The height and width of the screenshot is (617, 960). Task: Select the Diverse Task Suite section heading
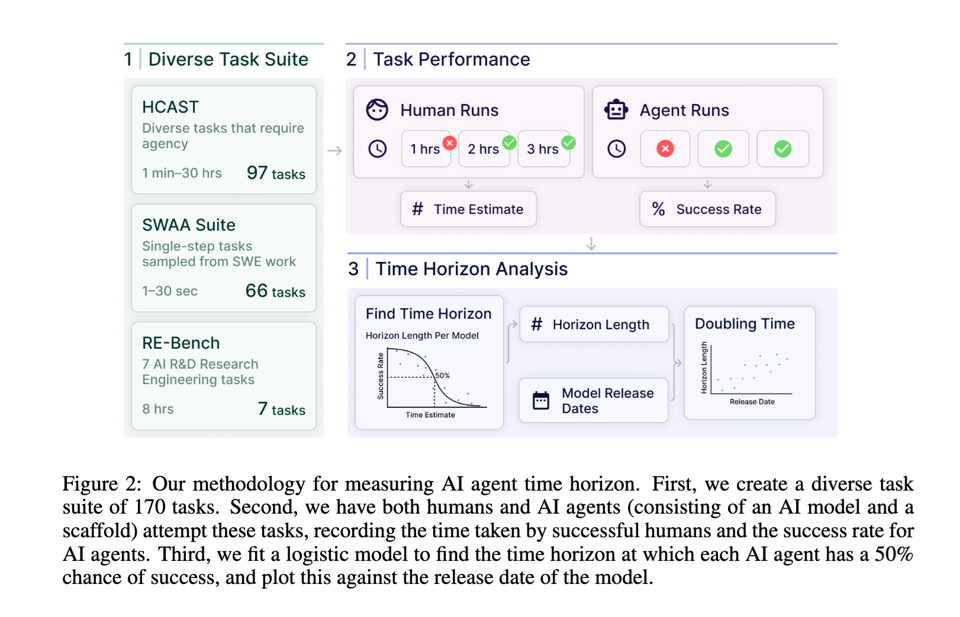pos(228,60)
